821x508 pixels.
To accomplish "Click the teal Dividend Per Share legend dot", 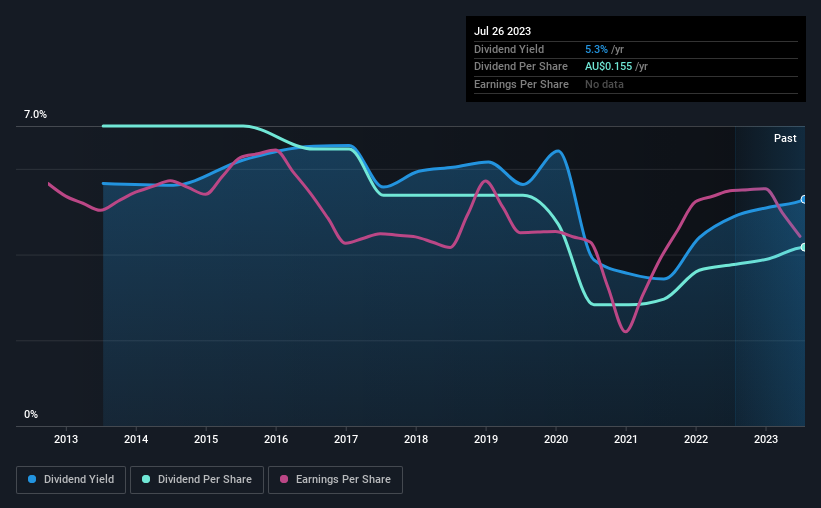I will tap(146, 479).
